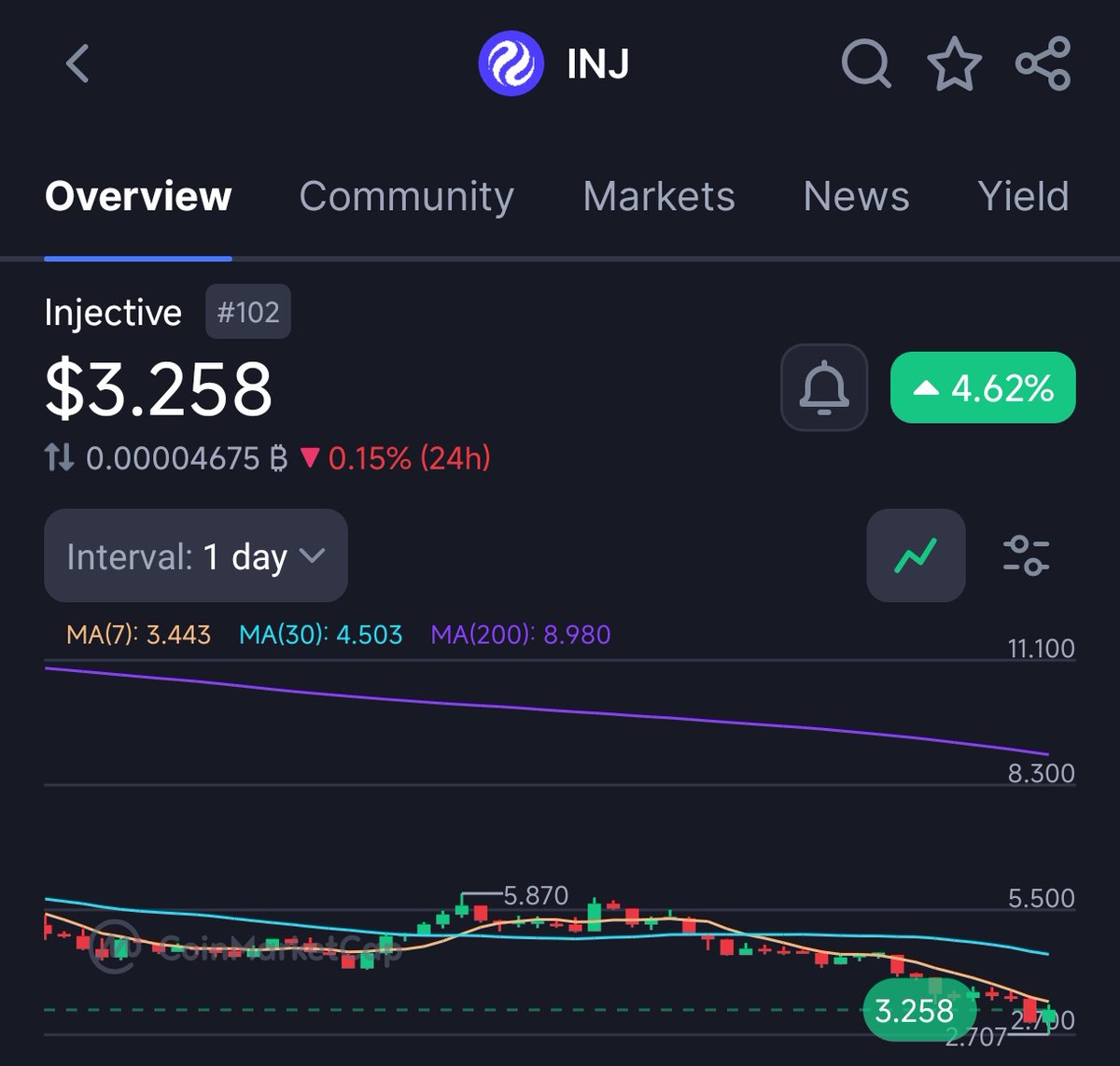Tap the 2.707 low marker on chart
Viewport: 1120px width, 1066px height.
(975, 1036)
